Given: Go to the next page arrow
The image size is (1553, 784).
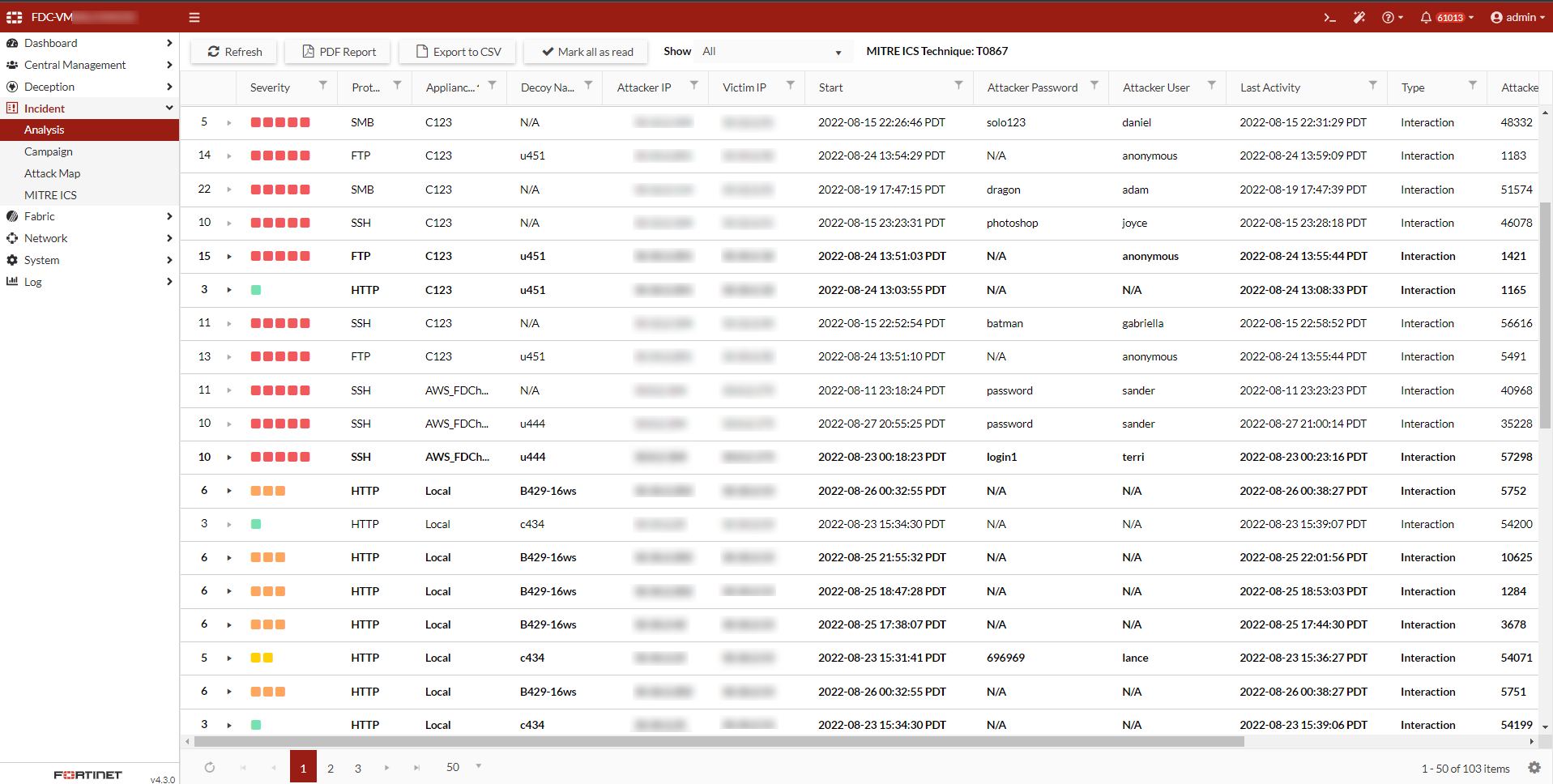Looking at the screenshot, I should tap(387, 768).
